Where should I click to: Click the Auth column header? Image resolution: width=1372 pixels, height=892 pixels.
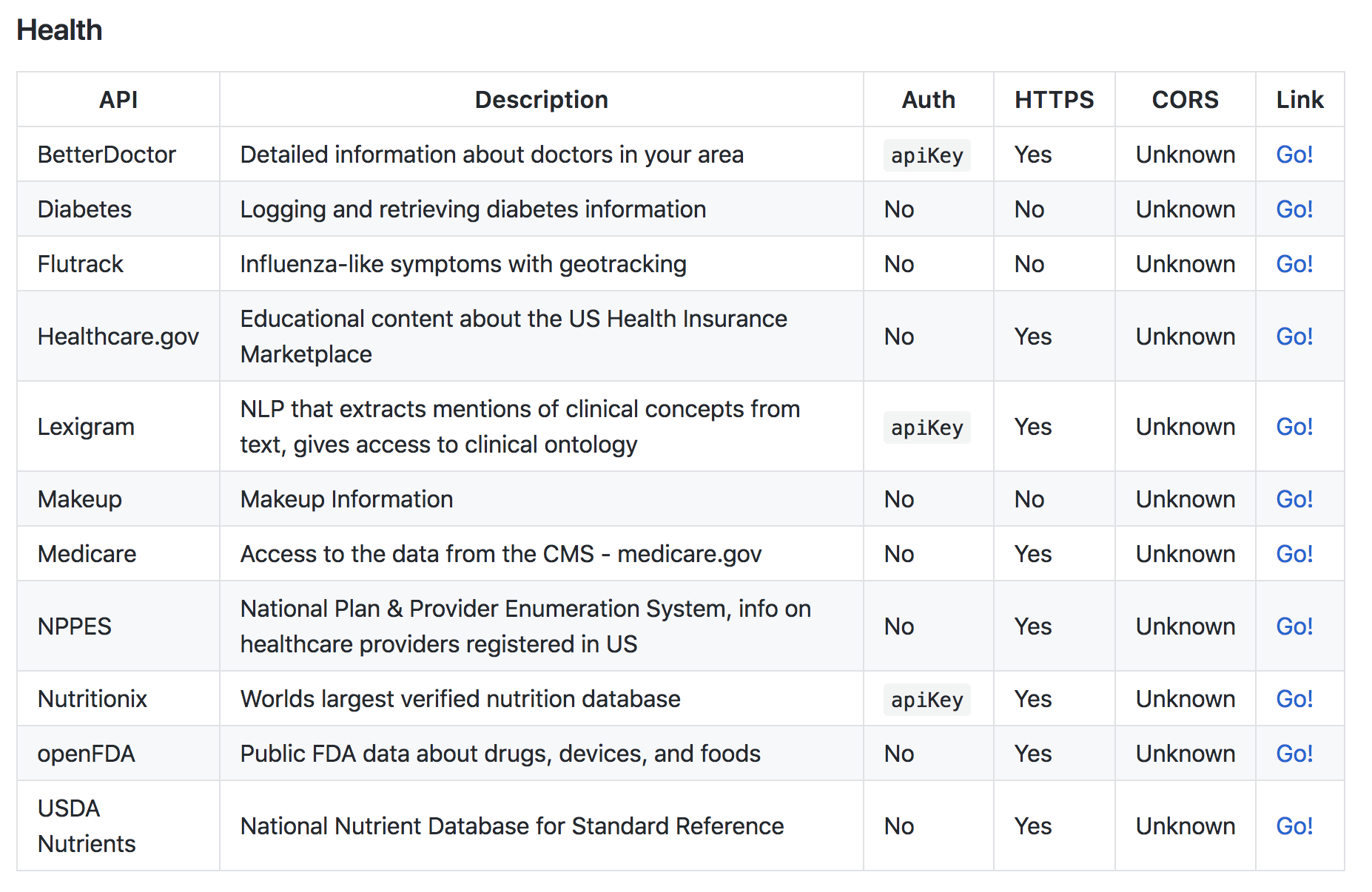pos(928,100)
